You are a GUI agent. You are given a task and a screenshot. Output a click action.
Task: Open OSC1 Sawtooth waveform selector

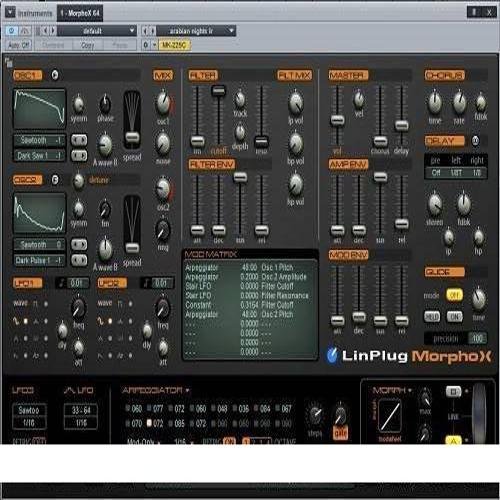[x=39, y=140]
